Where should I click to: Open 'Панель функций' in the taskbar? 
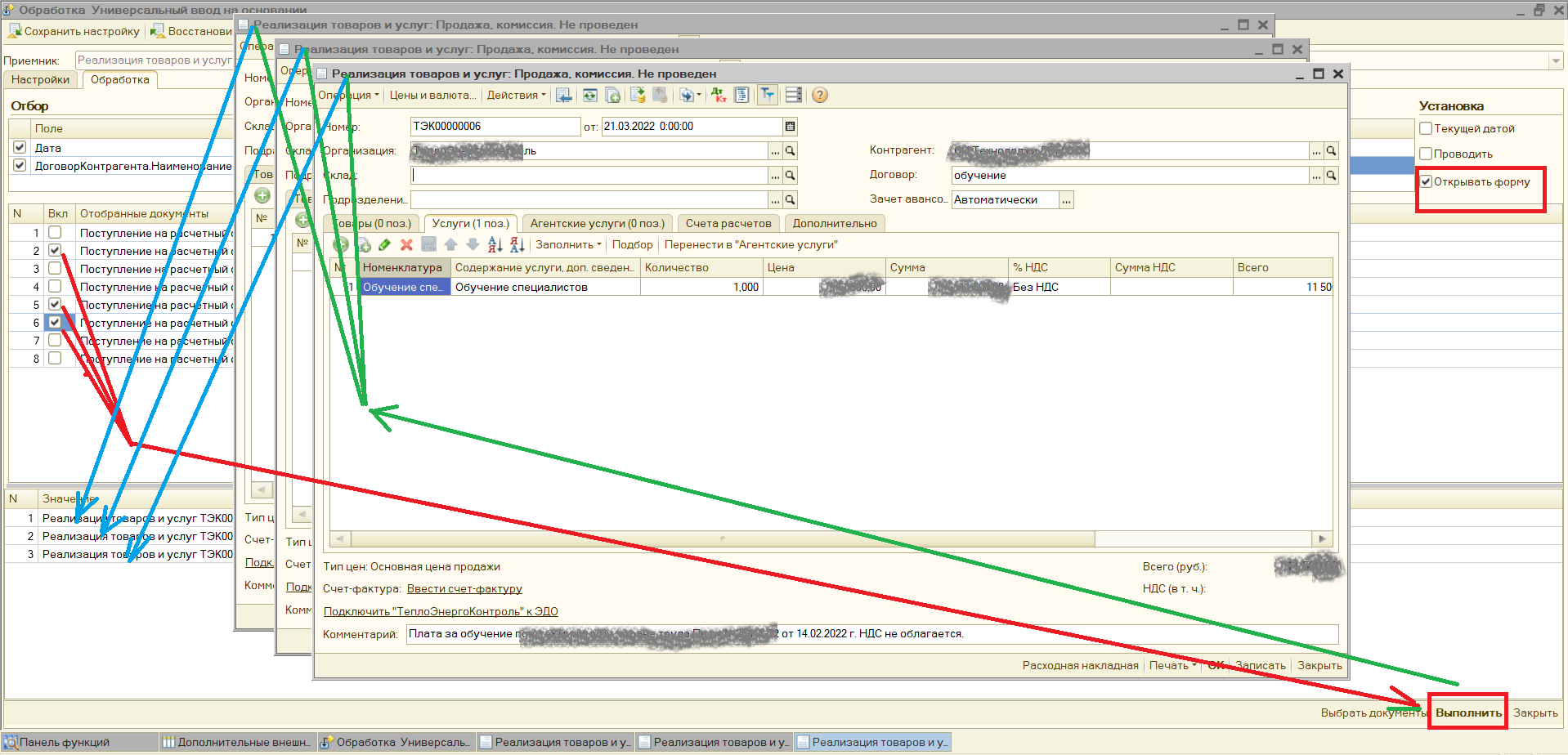80,742
